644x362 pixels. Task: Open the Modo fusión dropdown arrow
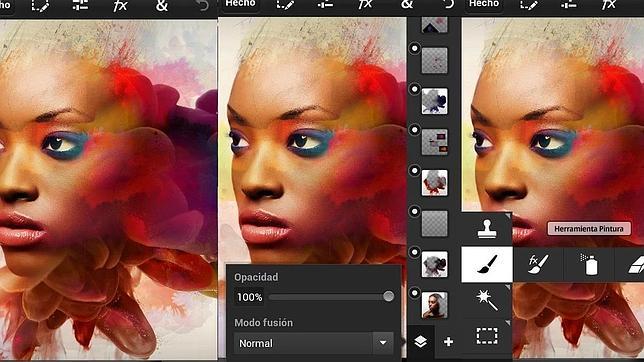pyautogui.click(x=383, y=343)
